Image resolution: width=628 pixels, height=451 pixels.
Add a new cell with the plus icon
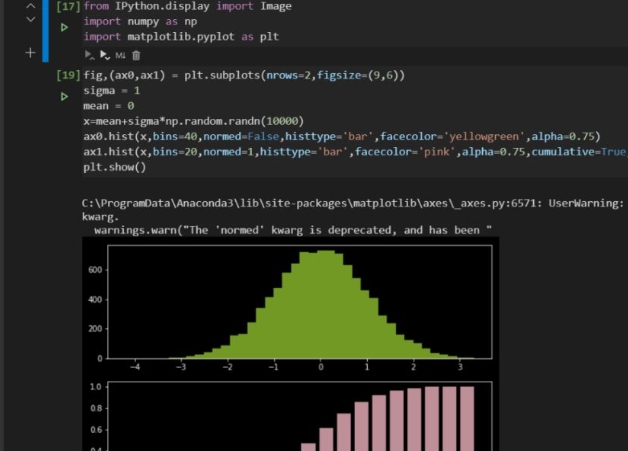pos(30,52)
